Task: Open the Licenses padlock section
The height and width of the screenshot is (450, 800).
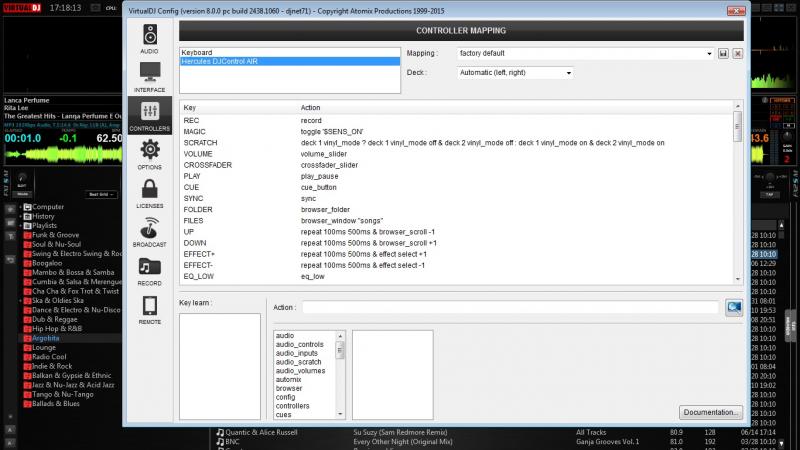Action: pos(149,193)
